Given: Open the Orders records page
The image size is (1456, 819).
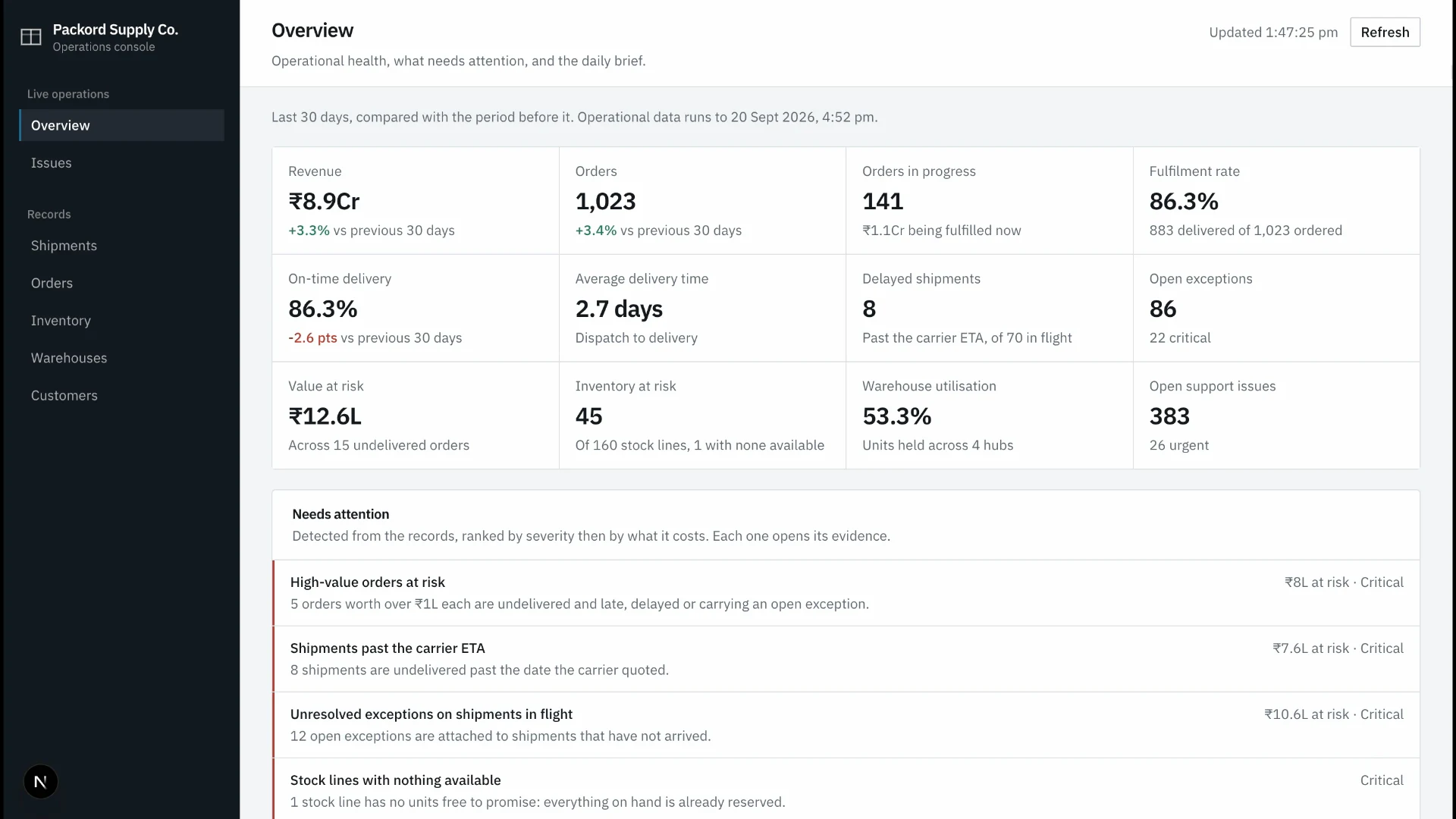Looking at the screenshot, I should tap(121, 283).
